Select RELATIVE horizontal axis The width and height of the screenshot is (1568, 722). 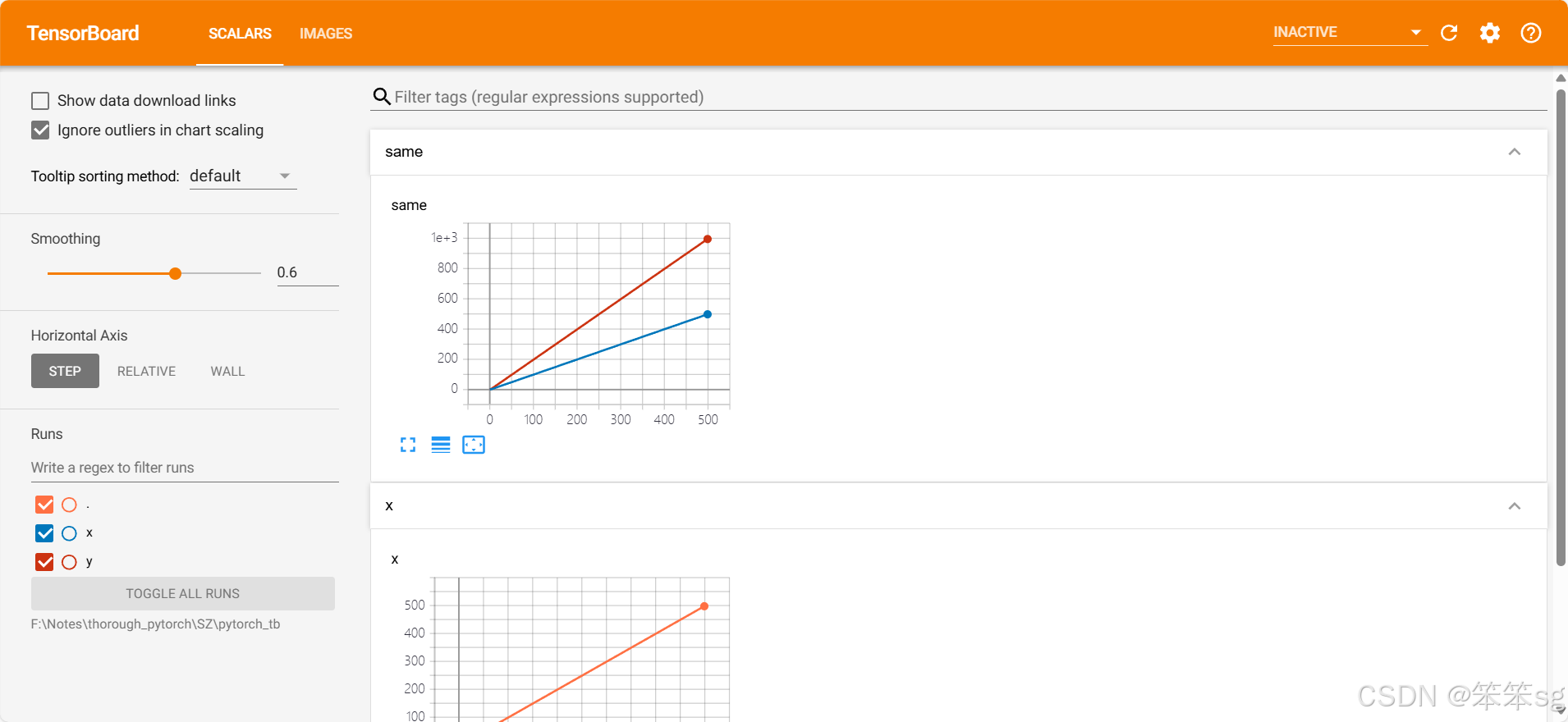pyautogui.click(x=146, y=371)
